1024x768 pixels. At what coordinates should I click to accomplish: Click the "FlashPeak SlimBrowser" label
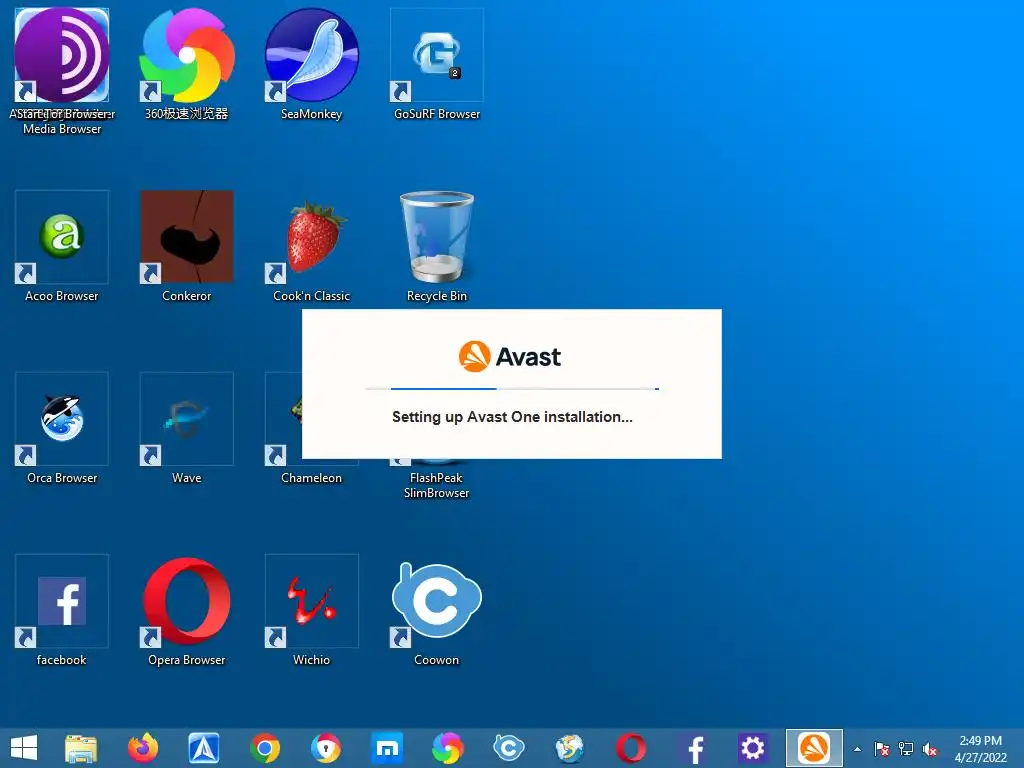(436, 486)
